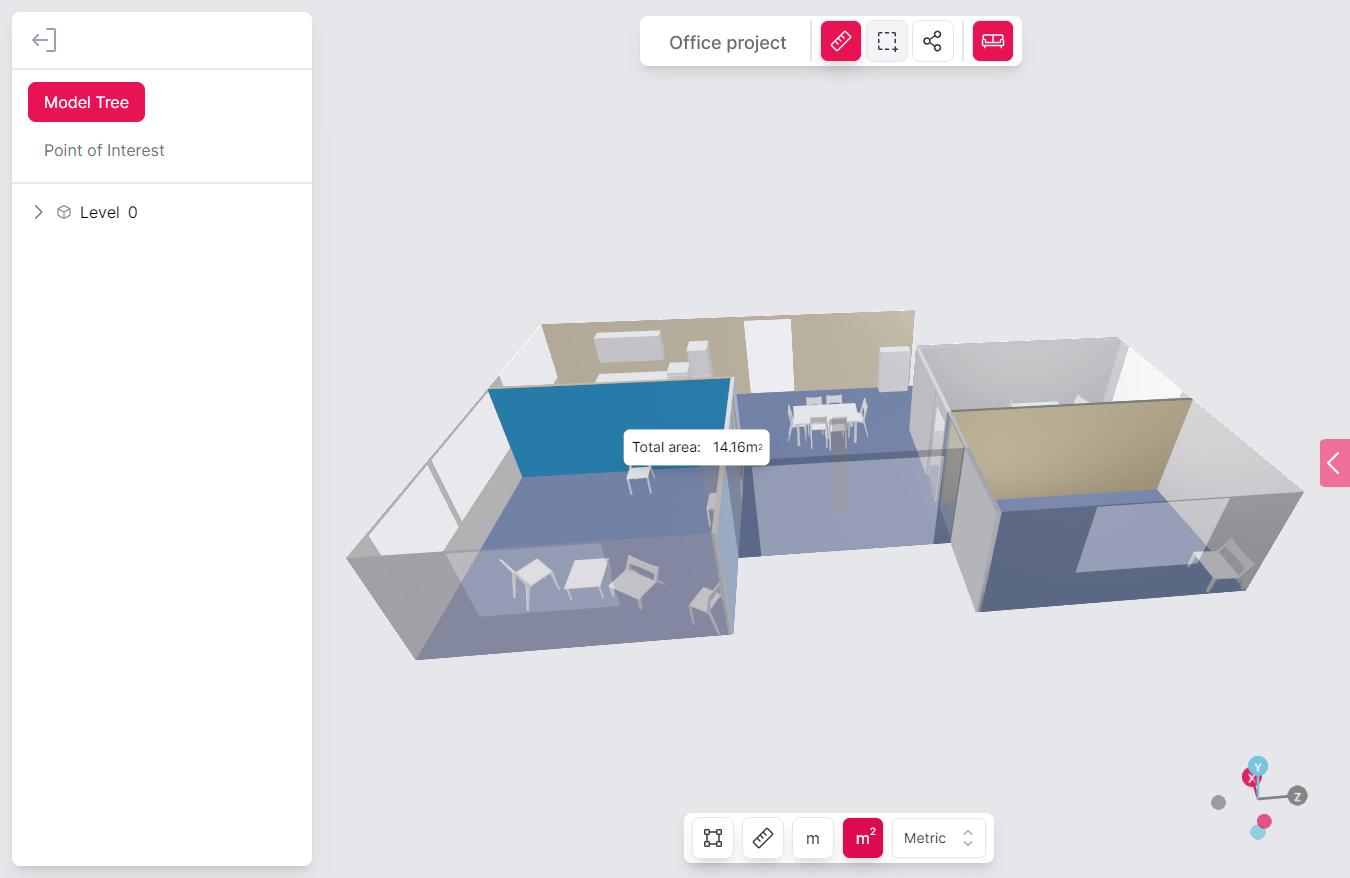This screenshot has height=878, width=1350.
Task: Click the furniture/sofa icon in top toolbar
Action: point(992,41)
